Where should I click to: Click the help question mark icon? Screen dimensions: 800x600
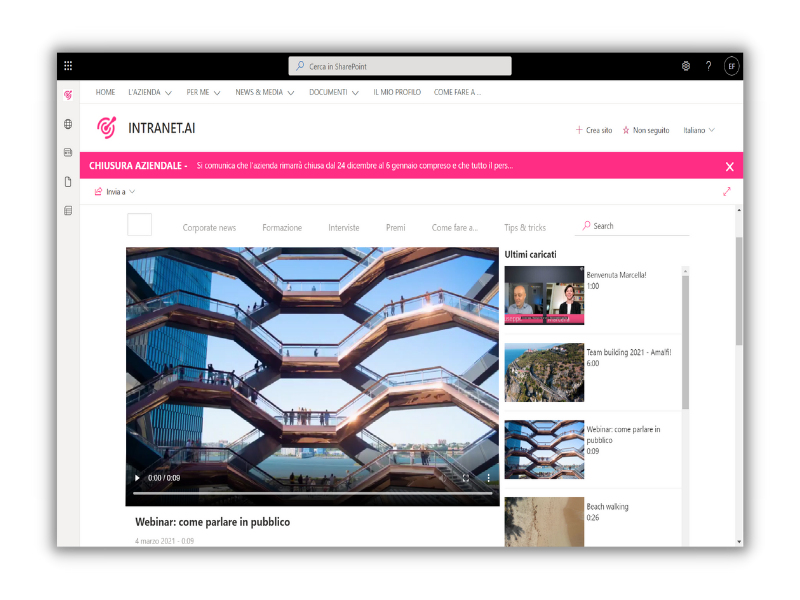tap(709, 66)
